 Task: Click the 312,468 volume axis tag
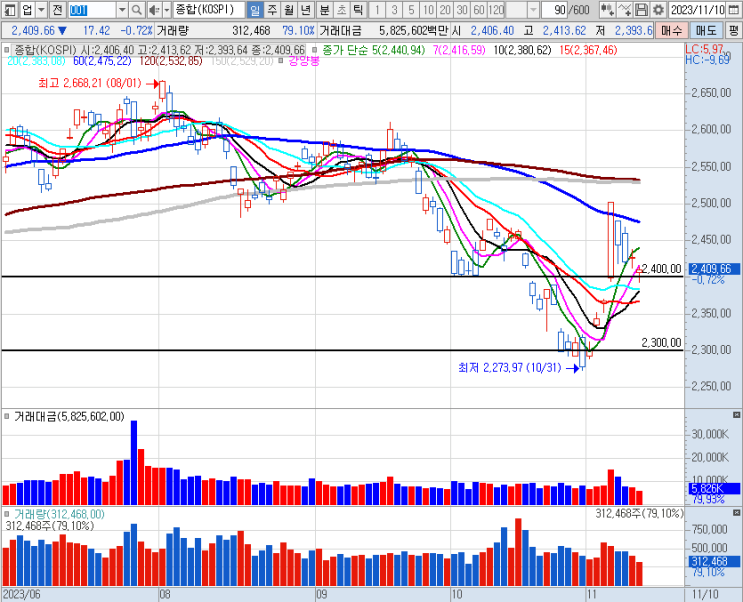click(715, 562)
